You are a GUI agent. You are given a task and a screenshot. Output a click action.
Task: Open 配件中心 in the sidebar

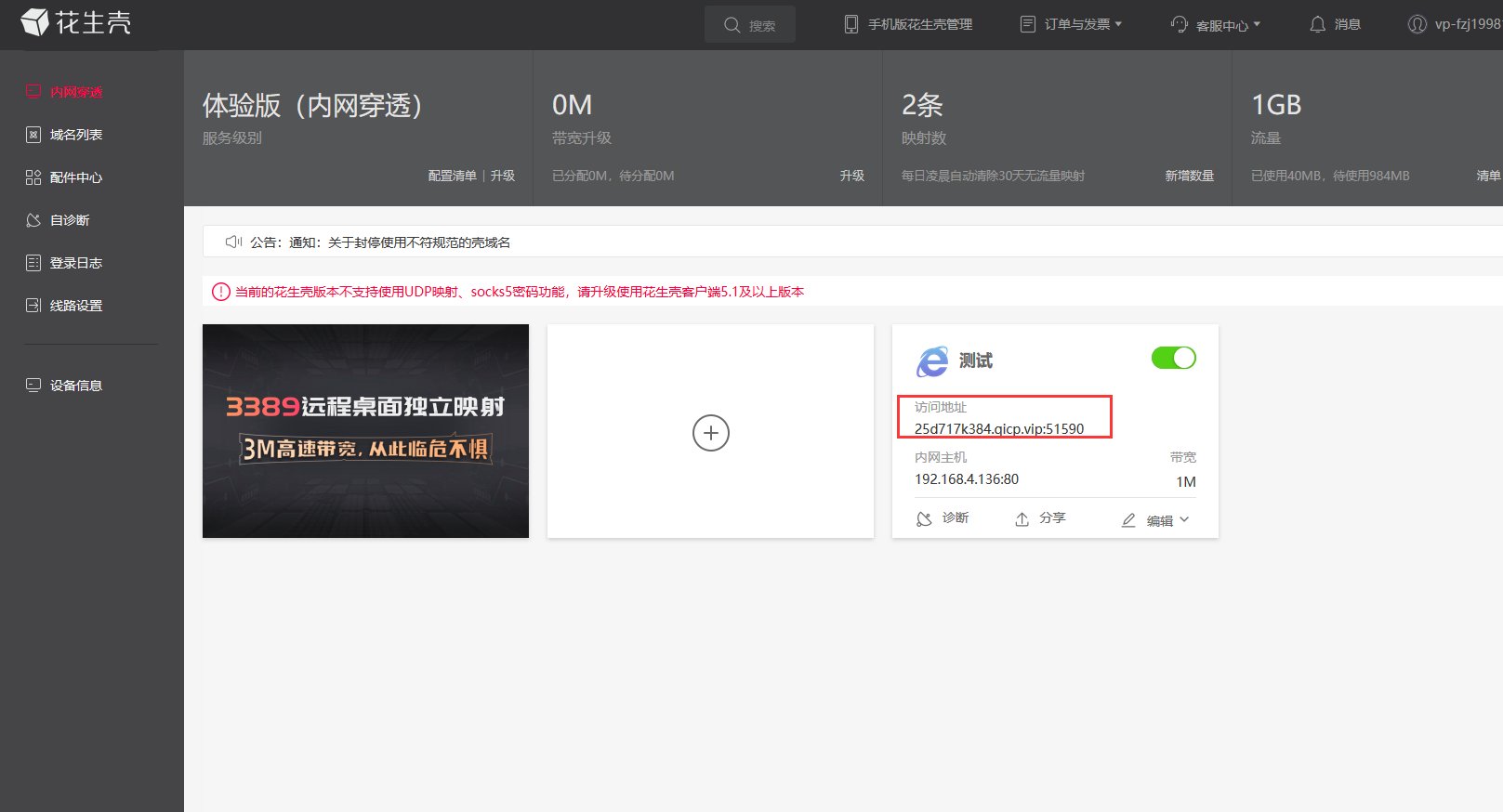click(76, 177)
